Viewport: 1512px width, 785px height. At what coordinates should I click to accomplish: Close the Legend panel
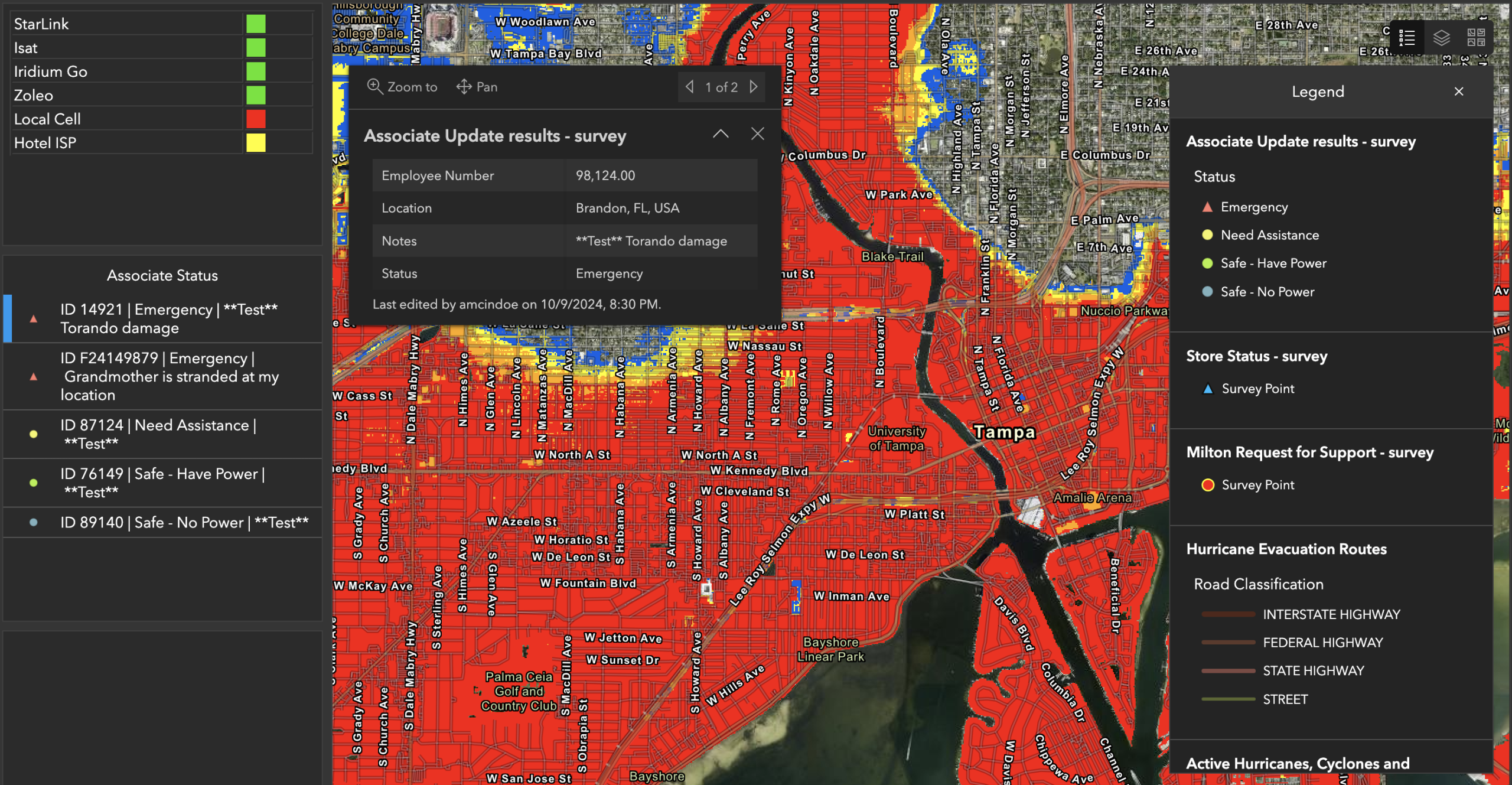1459,92
